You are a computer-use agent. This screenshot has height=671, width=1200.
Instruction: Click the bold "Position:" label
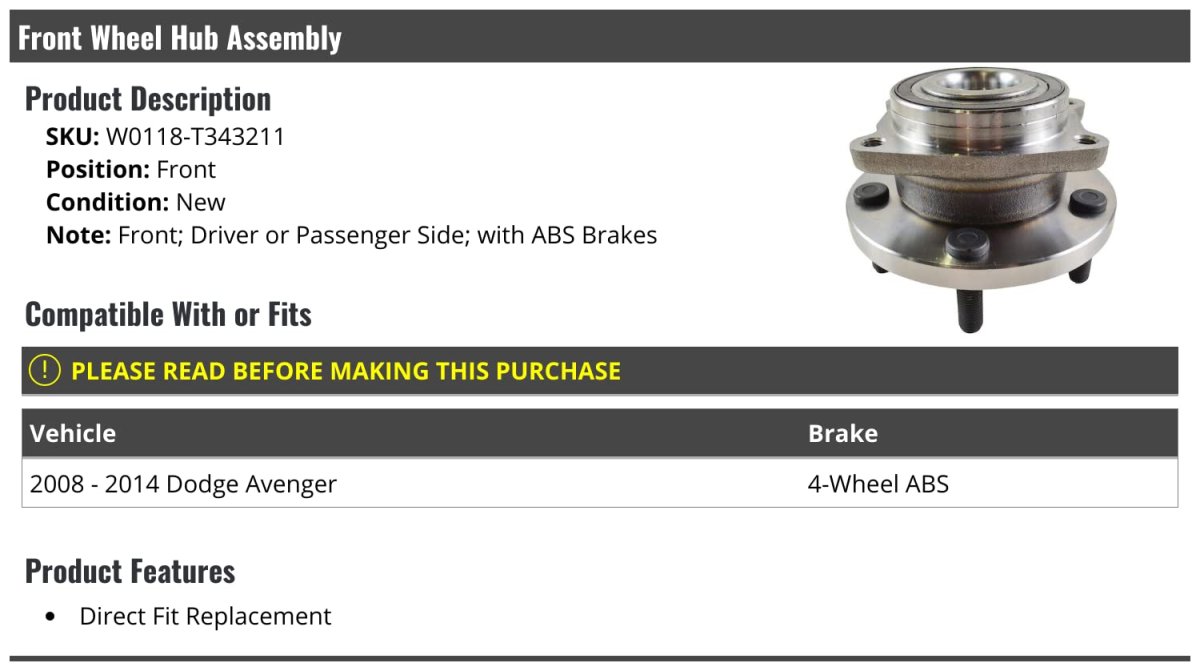97,170
